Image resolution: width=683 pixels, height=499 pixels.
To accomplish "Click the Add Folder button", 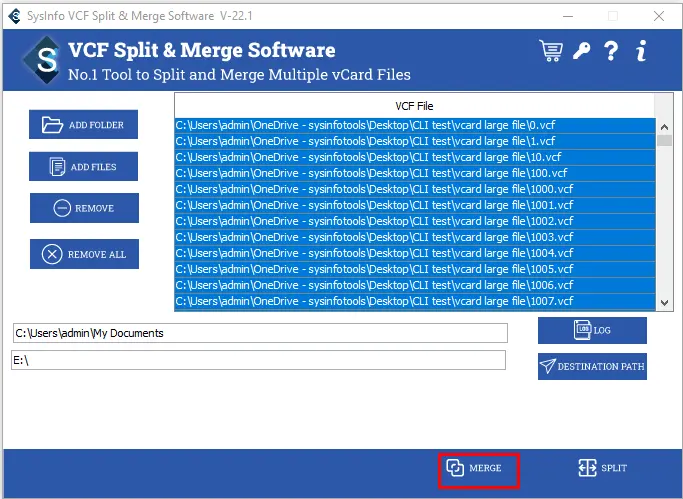I will point(84,125).
